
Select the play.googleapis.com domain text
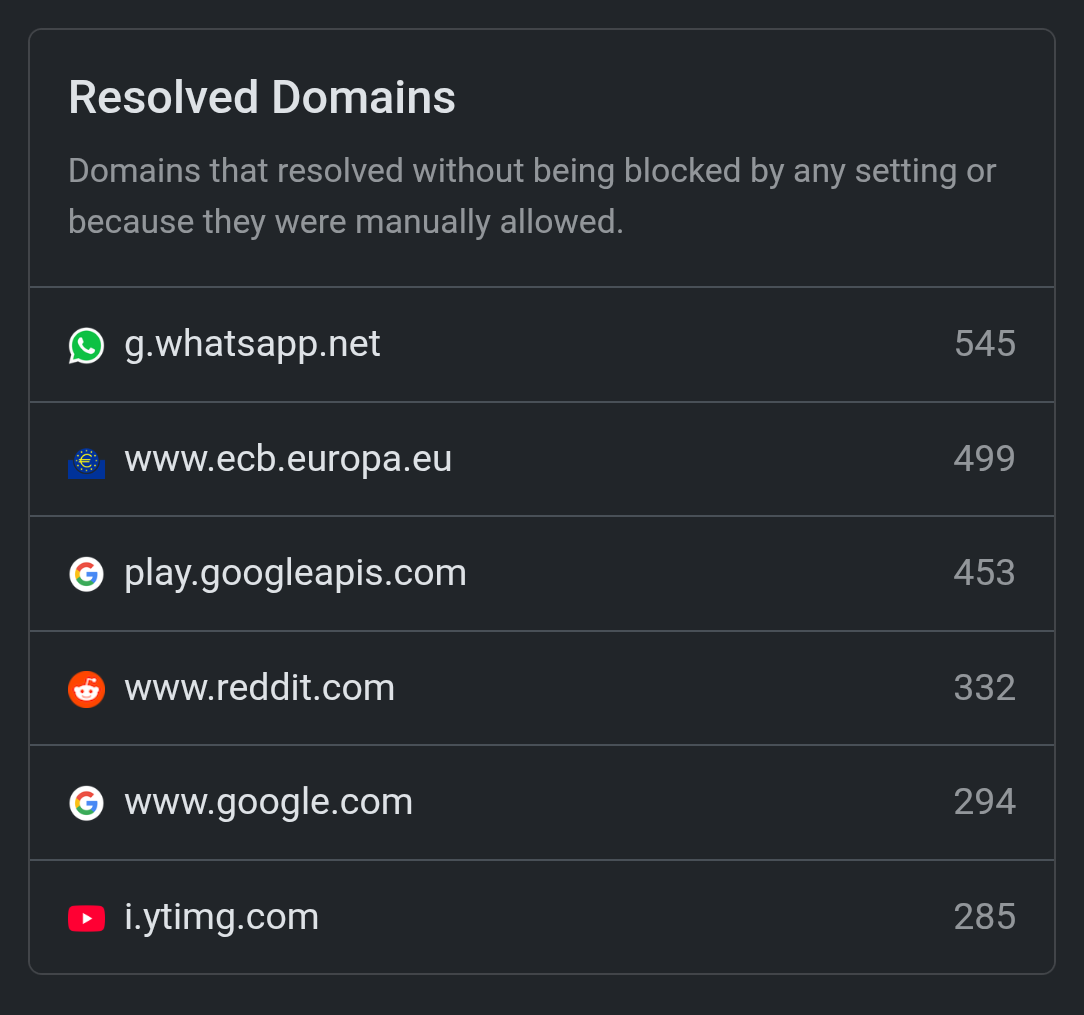coord(295,573)
